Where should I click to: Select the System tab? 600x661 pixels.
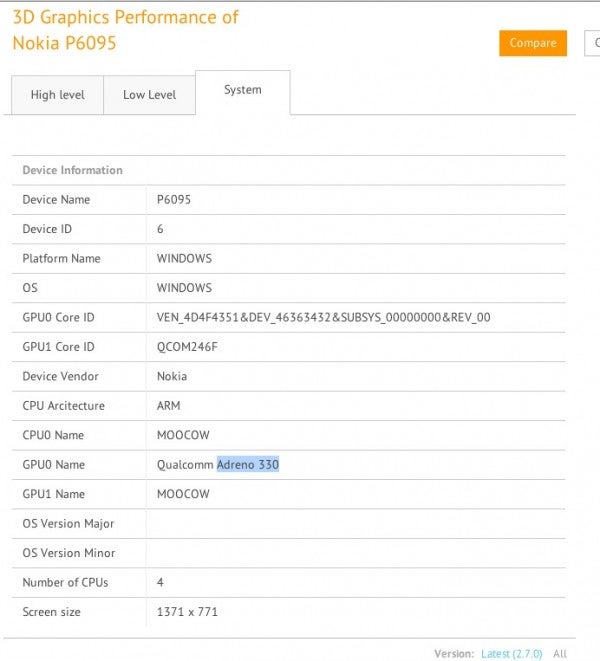[x=243, y=90]
